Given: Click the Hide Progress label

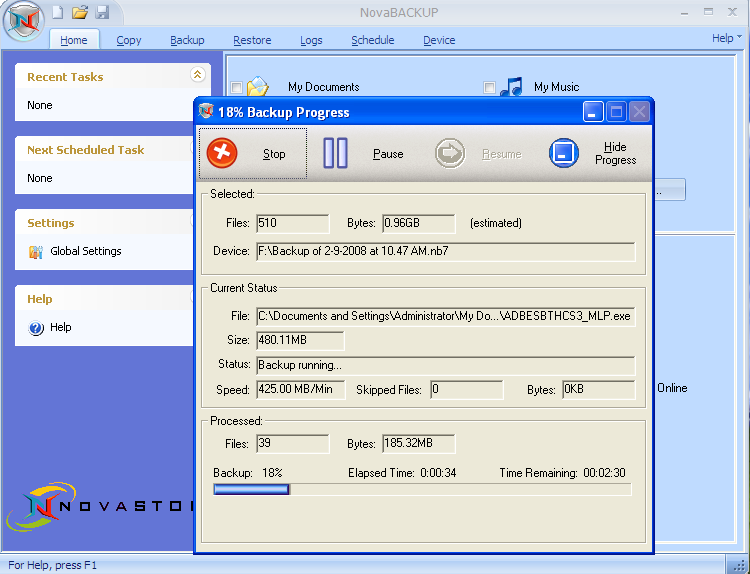Looking at the screenshot, I should click(x=616, y=154).
